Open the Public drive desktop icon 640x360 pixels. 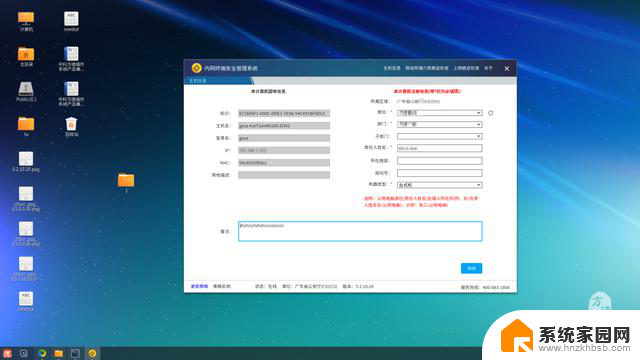point(26,91)
